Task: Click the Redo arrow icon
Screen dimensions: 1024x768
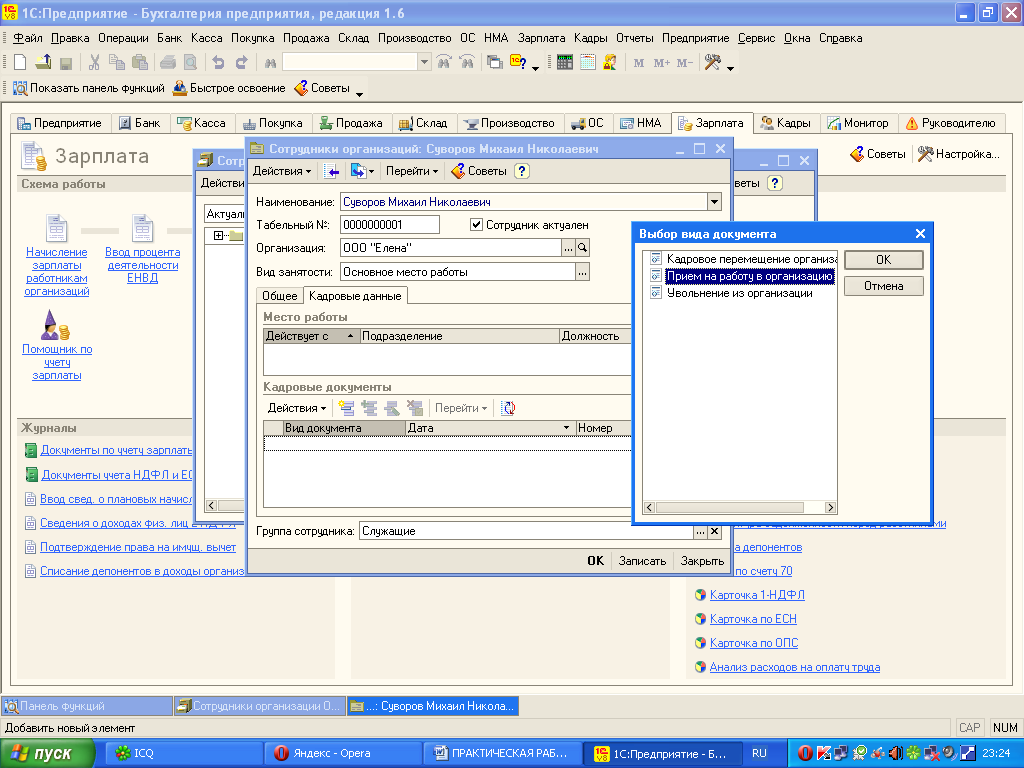Action: tap(242, 63)
